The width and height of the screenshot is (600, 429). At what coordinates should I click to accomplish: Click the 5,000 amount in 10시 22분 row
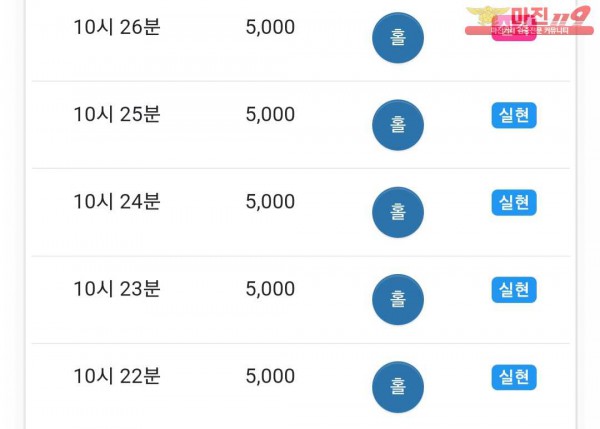pos(270,377)
